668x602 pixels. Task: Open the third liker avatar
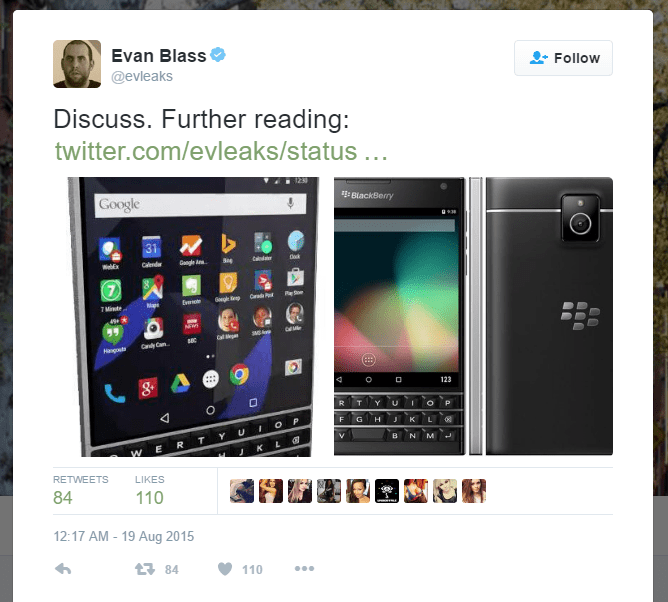pyautogui.click(x=299, y=491)
